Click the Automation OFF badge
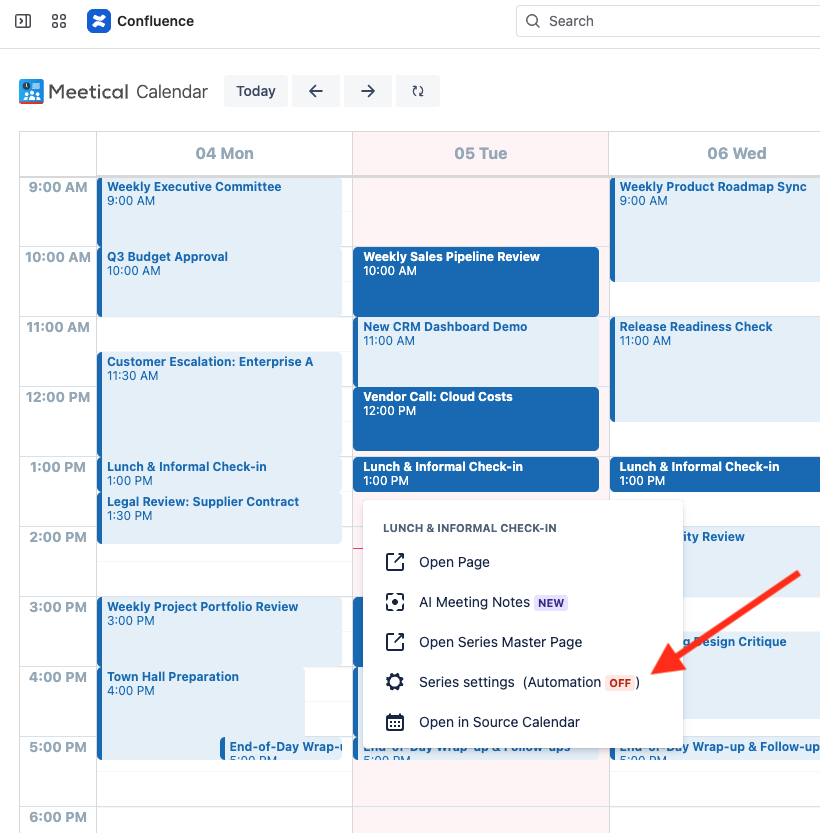This screenshot has width=820, height=833. pos(620,683)
